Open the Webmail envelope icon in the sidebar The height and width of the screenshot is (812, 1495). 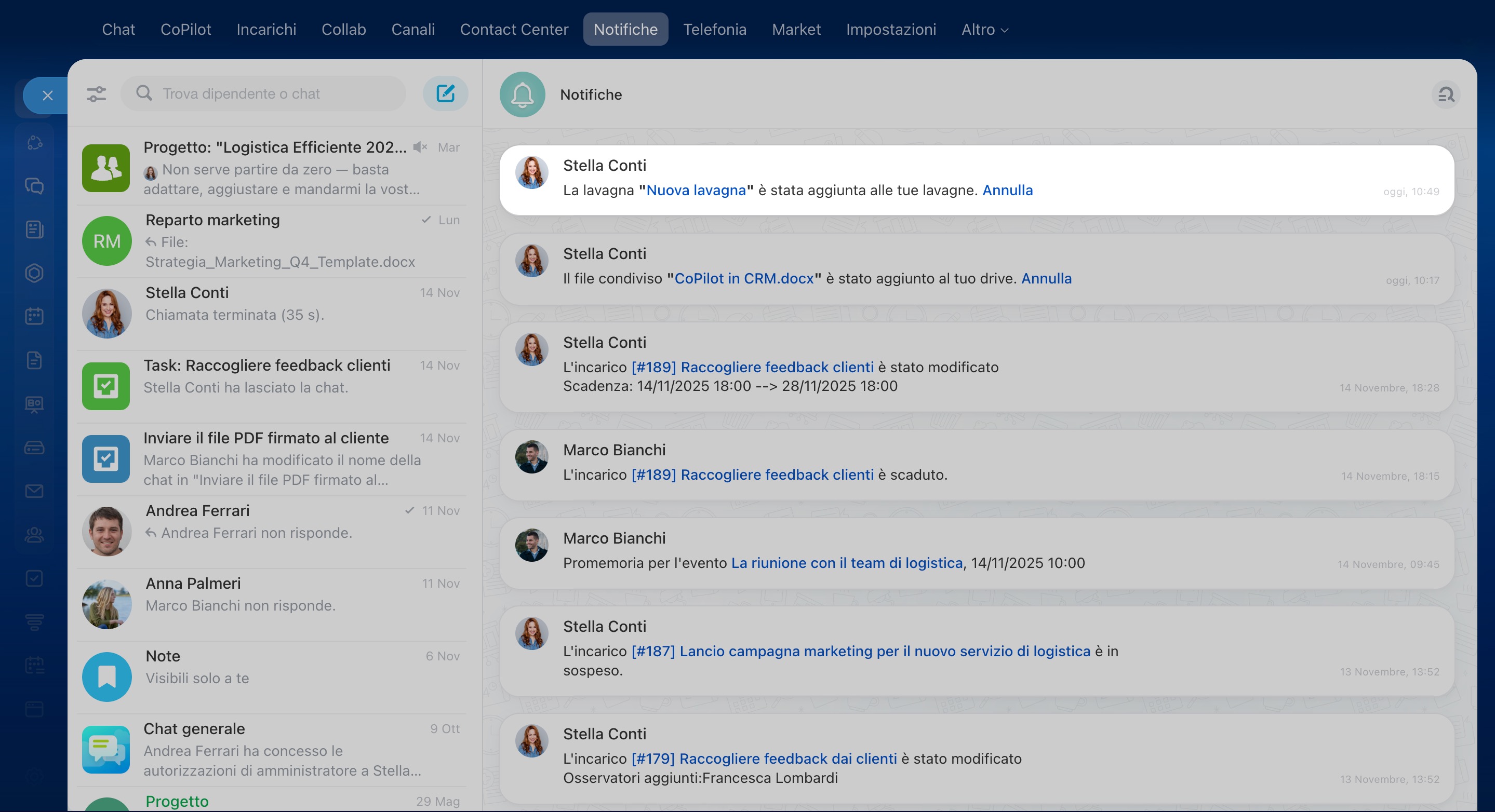point(34,491)
